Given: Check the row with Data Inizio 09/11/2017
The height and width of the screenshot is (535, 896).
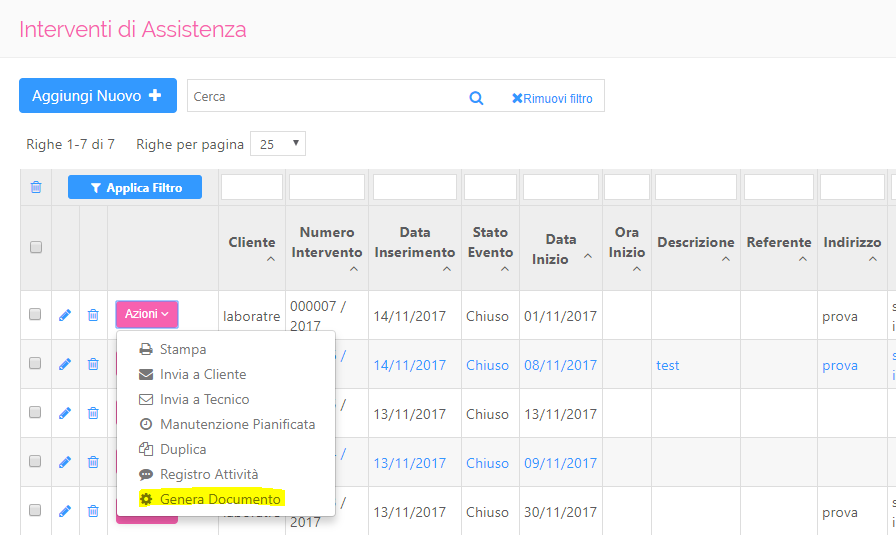Looking at the screenshot, I should (35, 461).
